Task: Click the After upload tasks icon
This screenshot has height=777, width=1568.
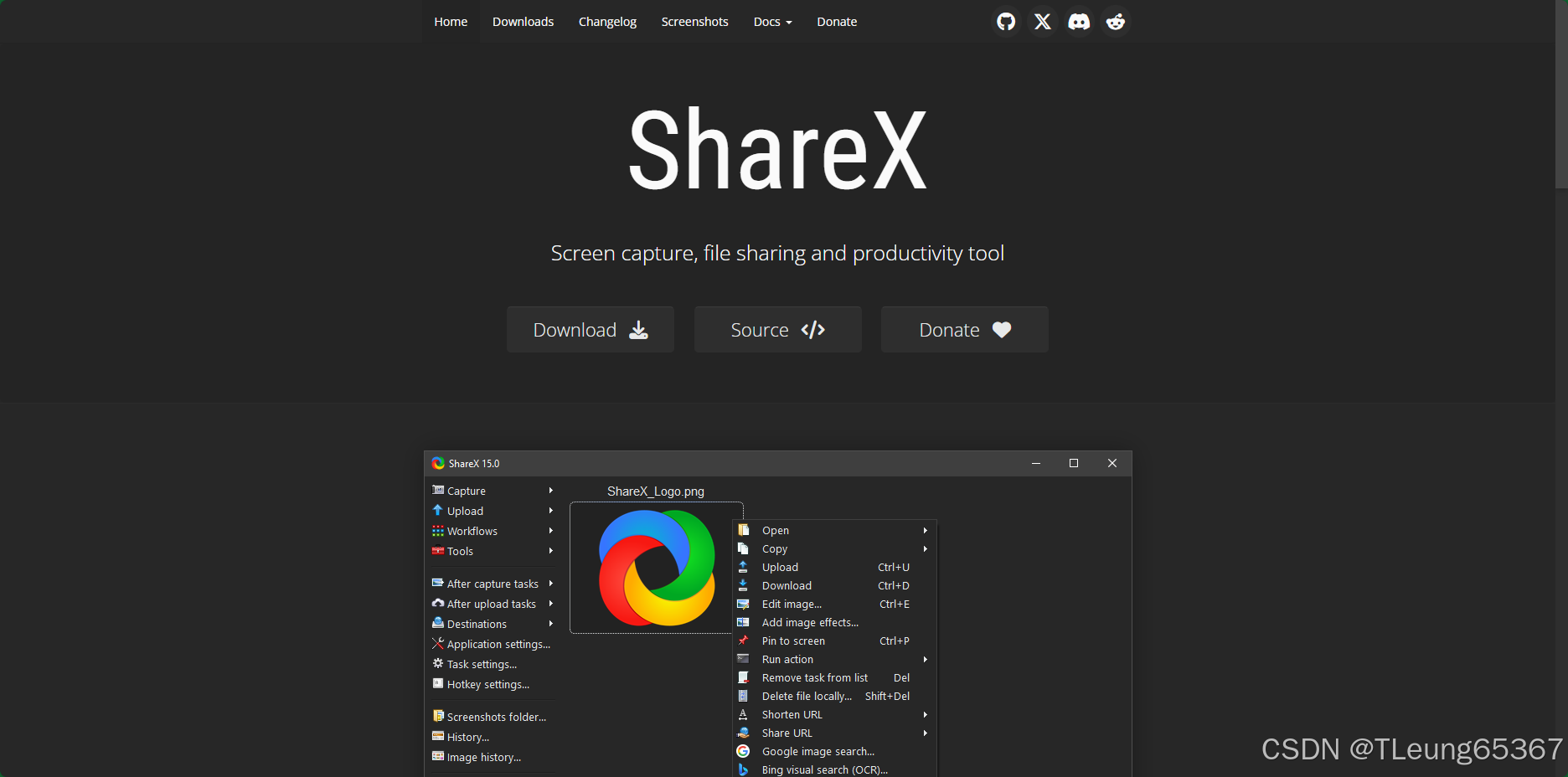Action: click(x=438, y=603)
